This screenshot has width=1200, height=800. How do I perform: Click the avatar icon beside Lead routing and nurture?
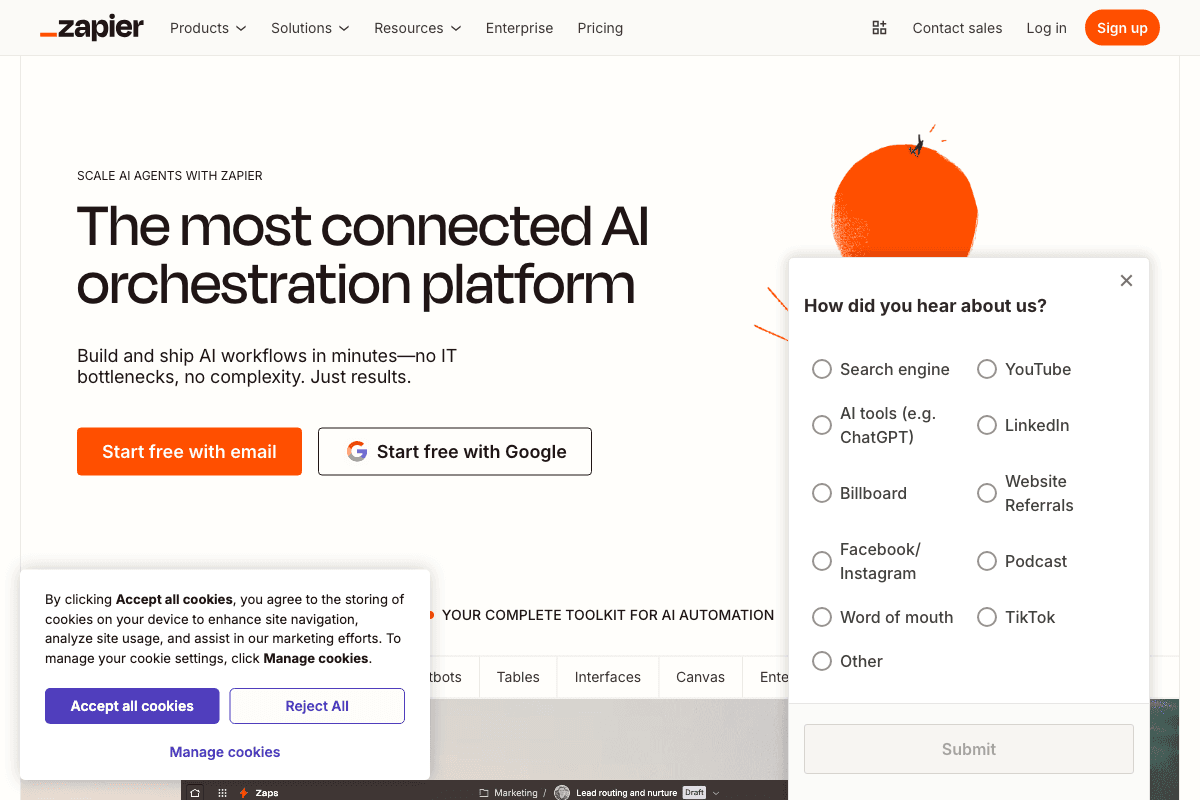[560, 792]
